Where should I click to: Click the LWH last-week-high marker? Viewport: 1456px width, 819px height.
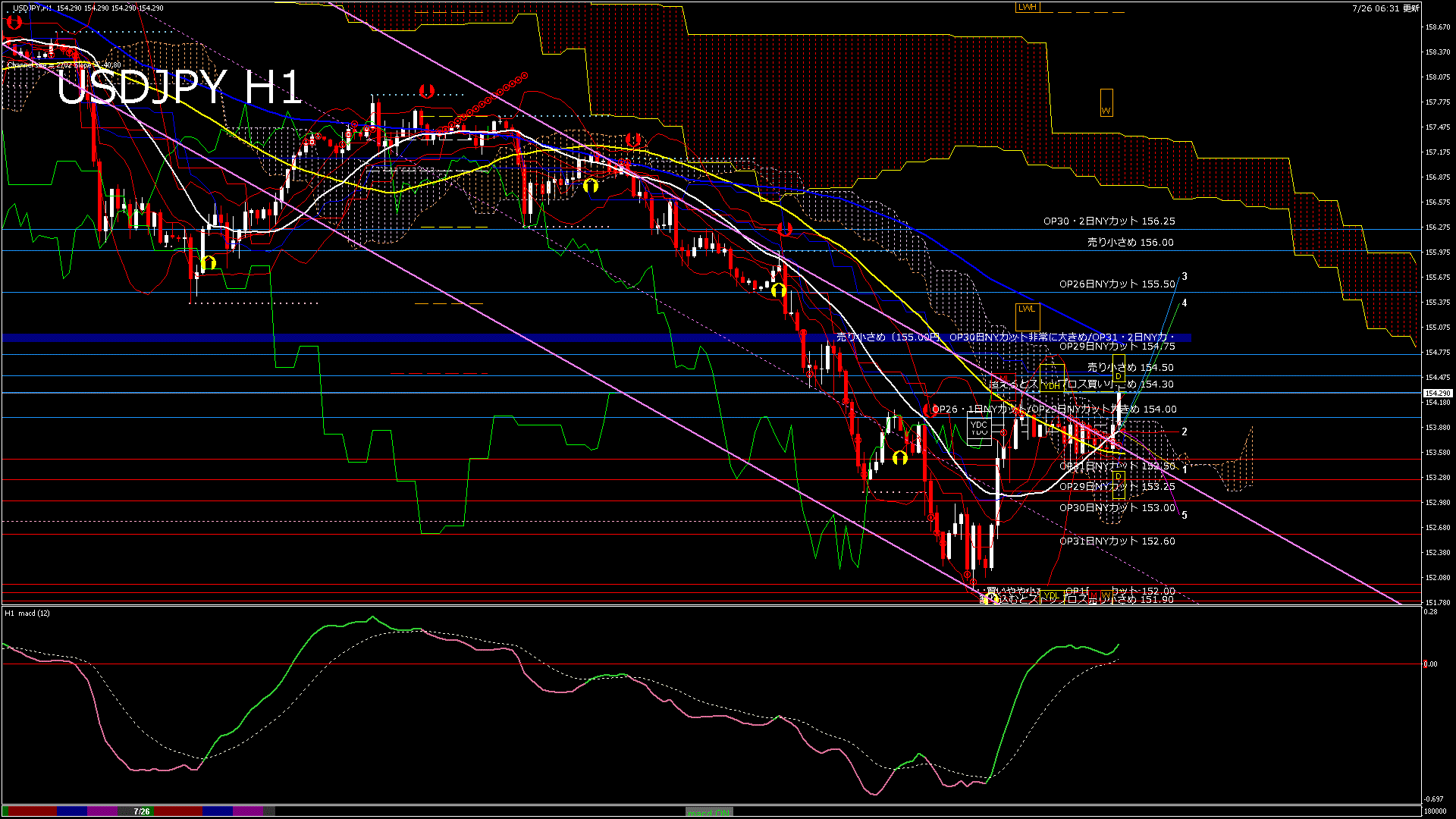click(1027, 7)
